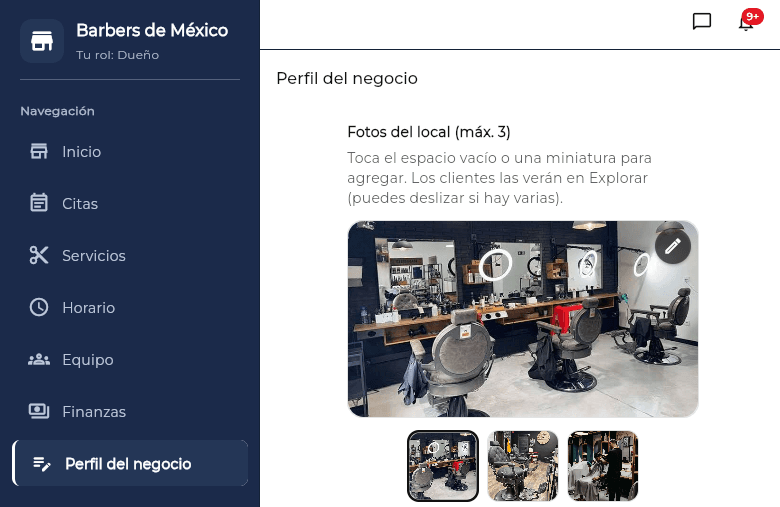780x507 pixels.
Task: Click the Citas calendar icon
Action: click(39, 203)
